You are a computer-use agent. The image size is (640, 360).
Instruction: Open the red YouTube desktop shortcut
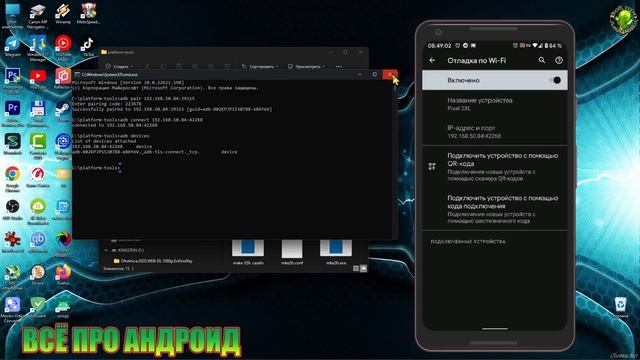point(38,78)
